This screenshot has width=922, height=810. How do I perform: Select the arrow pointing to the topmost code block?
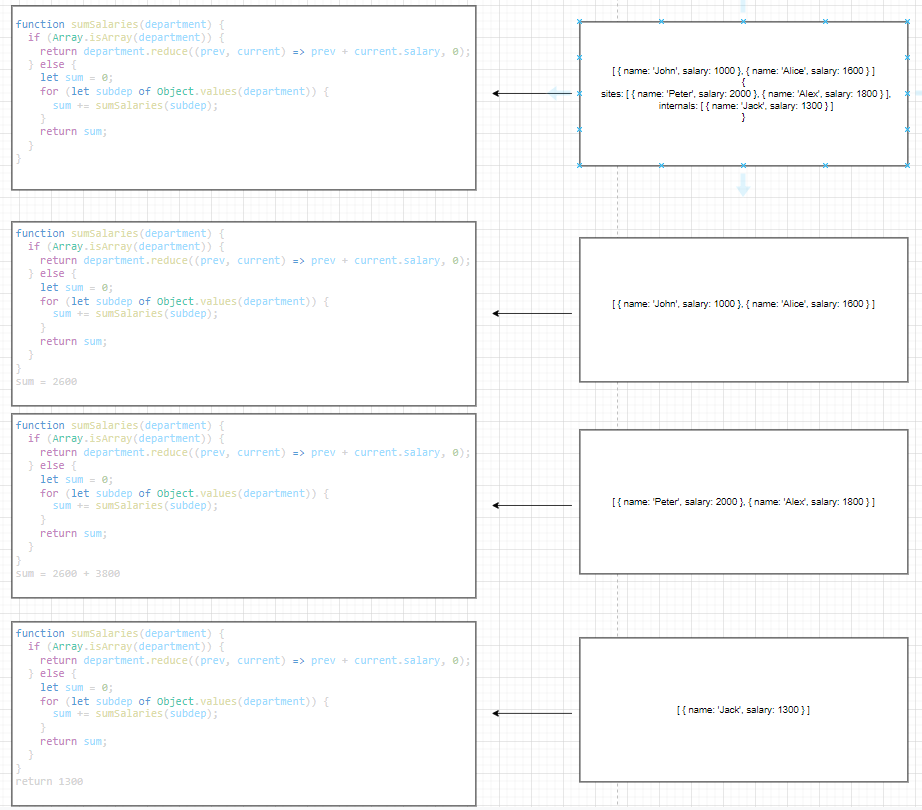pyautogui.click(x=532, y=93)
